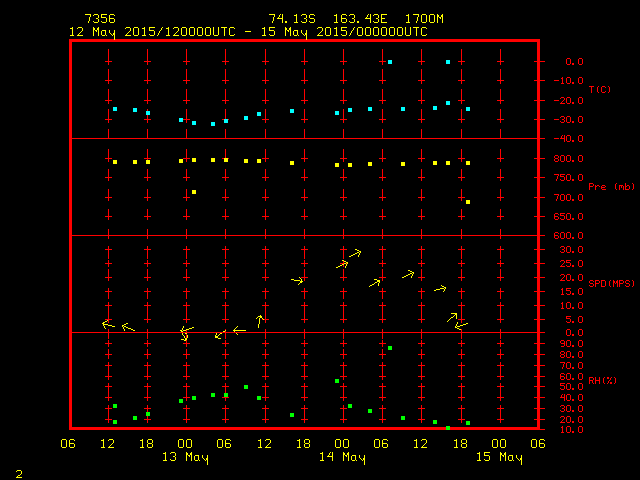Click the first cyan point at 0.0 temperature
This screenshot has height=480, width=640.
point(390,62)
